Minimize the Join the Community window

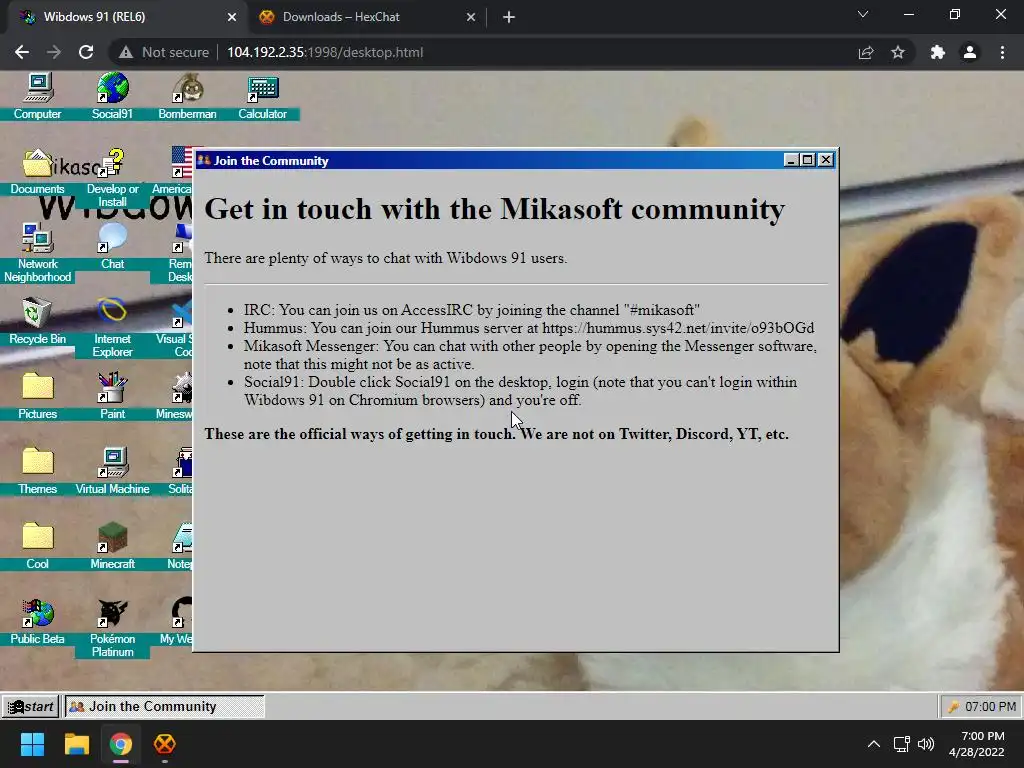point(790,160)
